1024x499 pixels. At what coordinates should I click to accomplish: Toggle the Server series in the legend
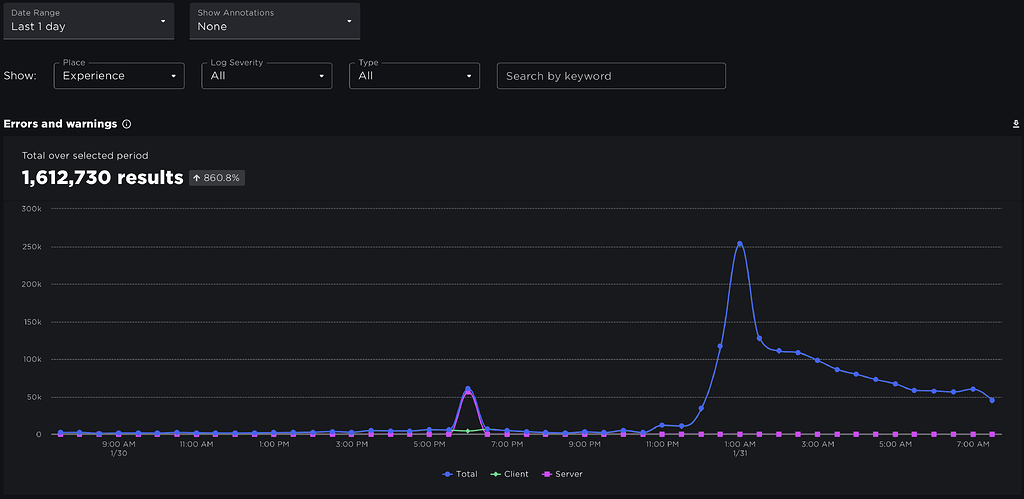tap(562, 474)
